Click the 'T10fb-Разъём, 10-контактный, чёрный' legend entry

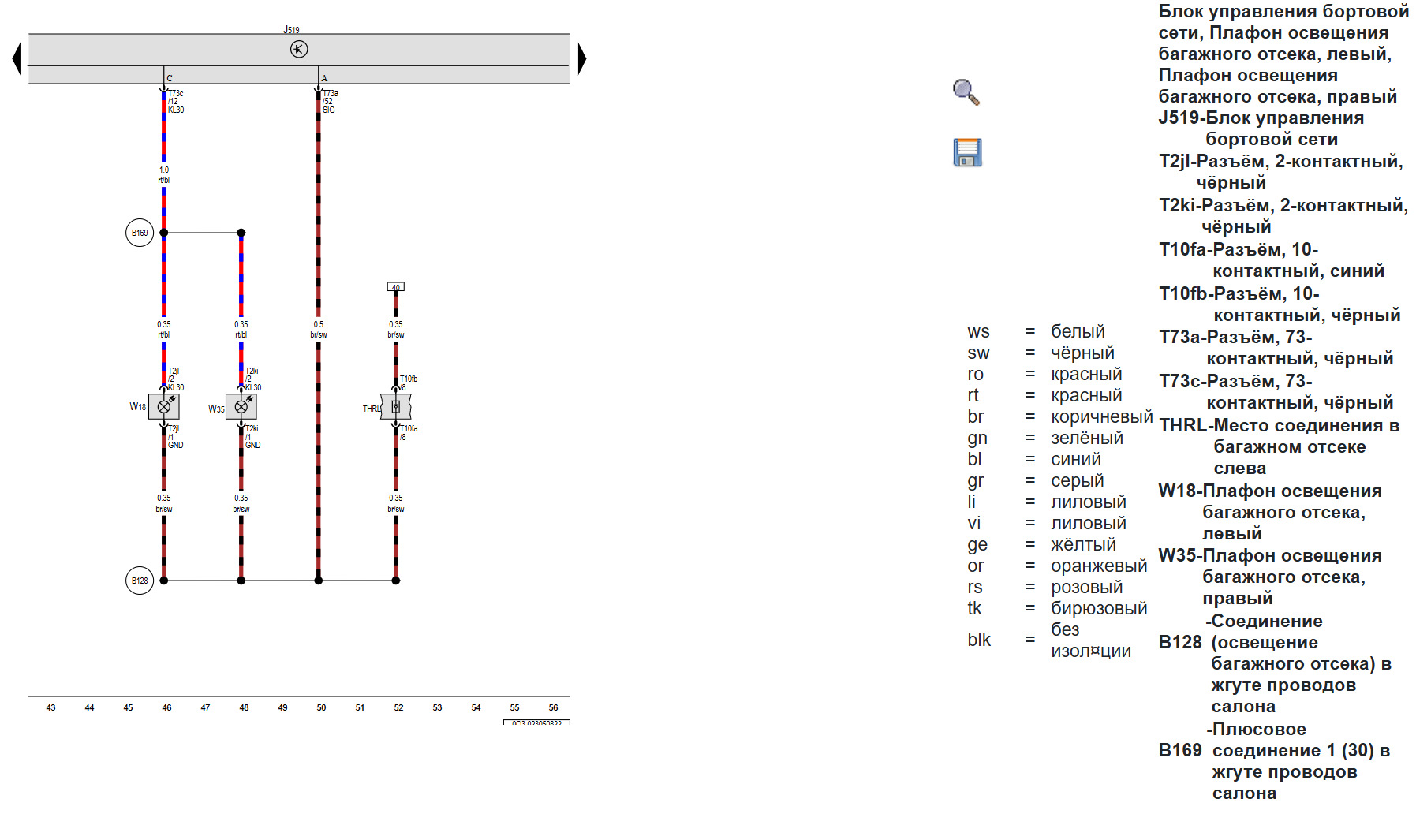coord(1280,304)
